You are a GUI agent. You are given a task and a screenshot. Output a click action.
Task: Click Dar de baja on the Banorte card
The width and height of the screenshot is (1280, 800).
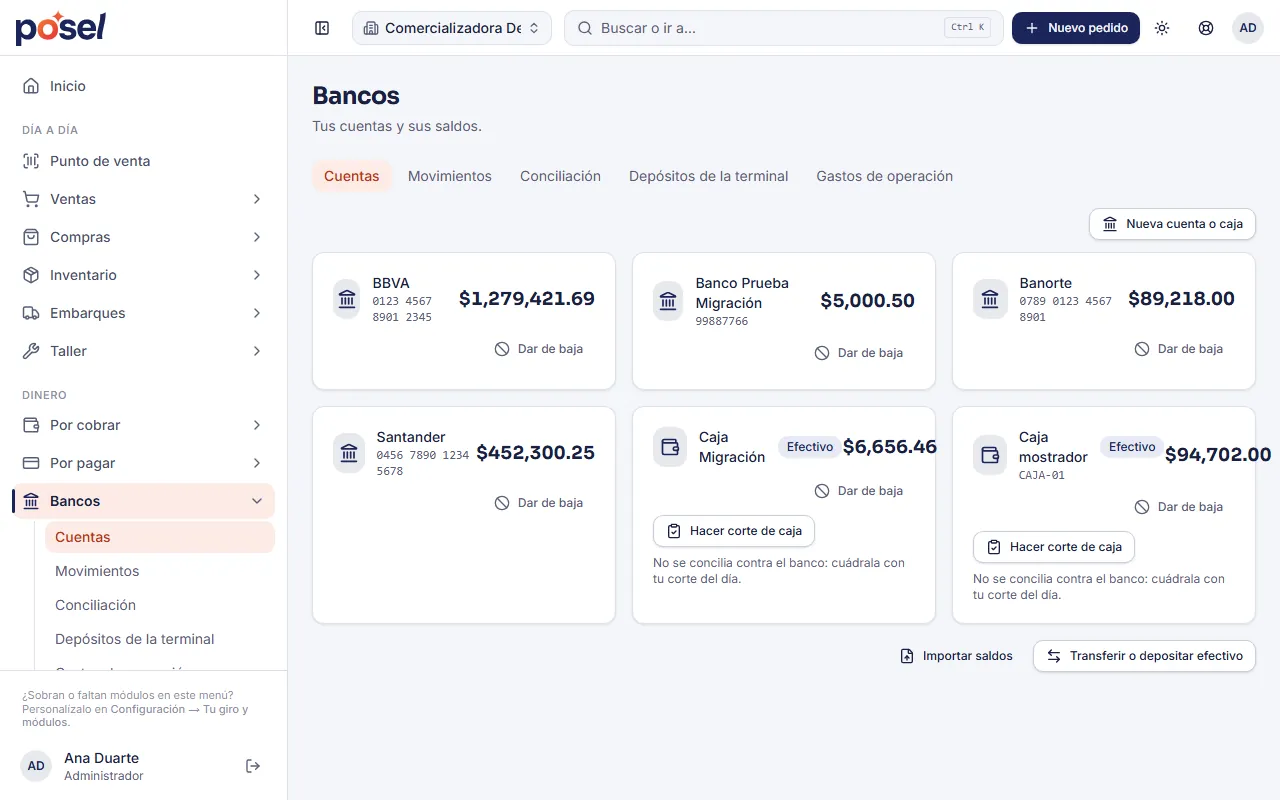(x=1179, y=349)
